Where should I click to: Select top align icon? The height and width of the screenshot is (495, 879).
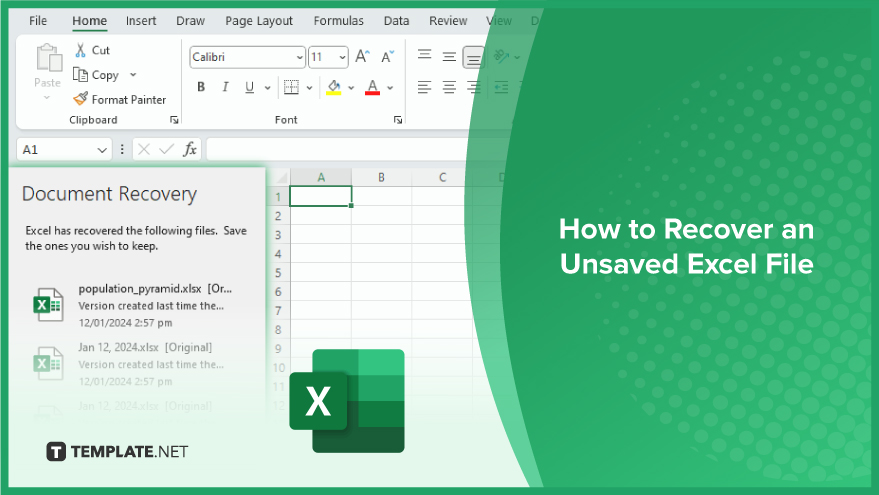coord(424,55)
